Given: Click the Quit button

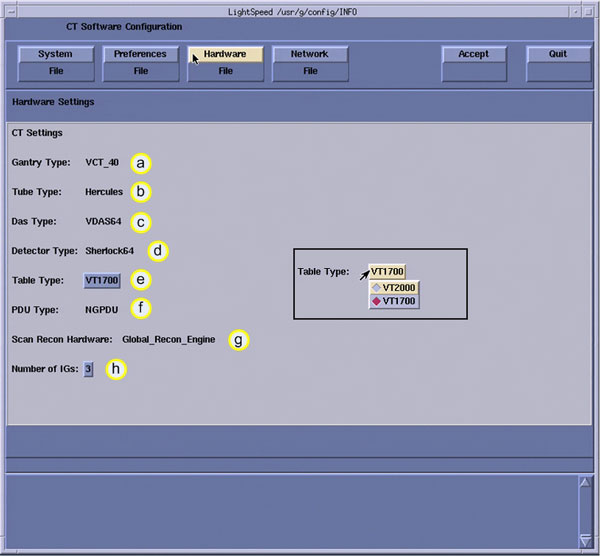Looking at the screenshot, I should coord(557,62).
